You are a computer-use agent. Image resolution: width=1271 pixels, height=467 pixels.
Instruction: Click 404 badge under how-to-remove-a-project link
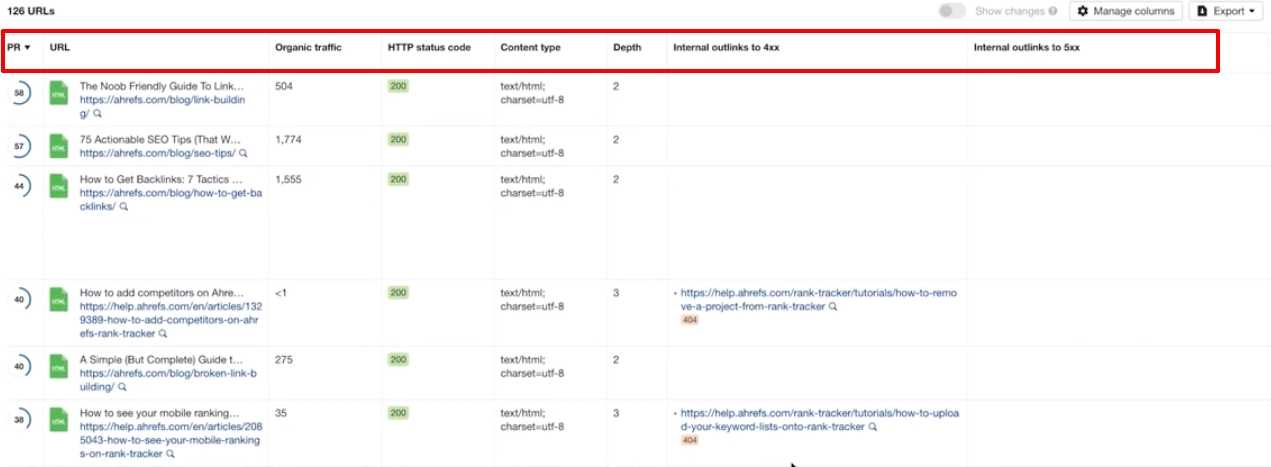689,320
